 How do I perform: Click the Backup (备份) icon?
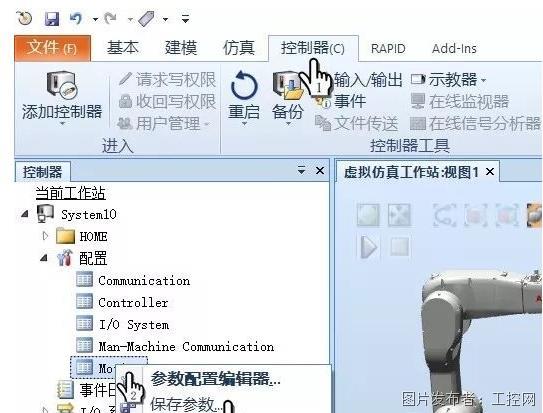[287, 86]
